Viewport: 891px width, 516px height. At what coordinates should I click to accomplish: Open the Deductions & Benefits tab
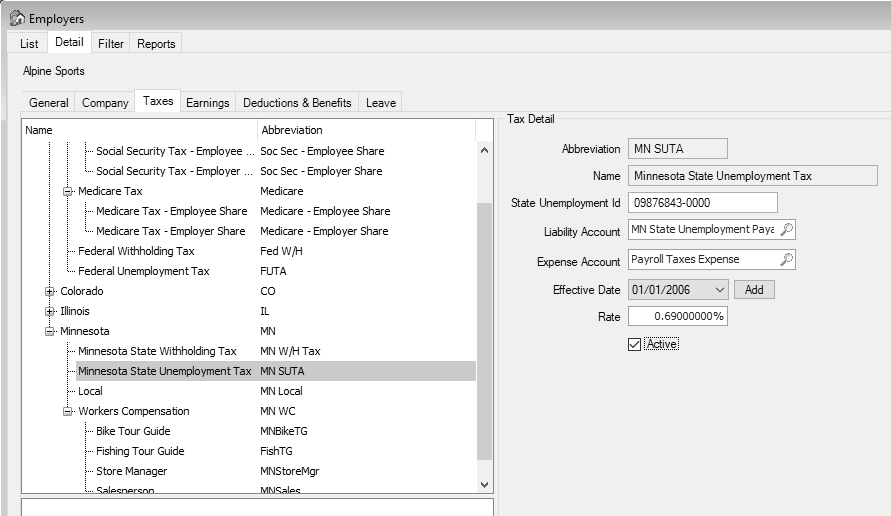297,103
